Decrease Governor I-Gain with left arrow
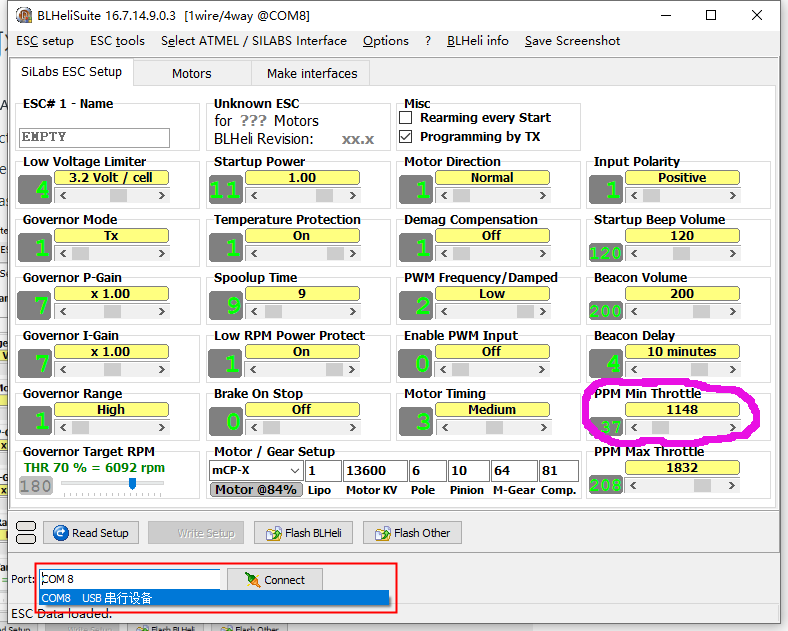 click(63, 370)
